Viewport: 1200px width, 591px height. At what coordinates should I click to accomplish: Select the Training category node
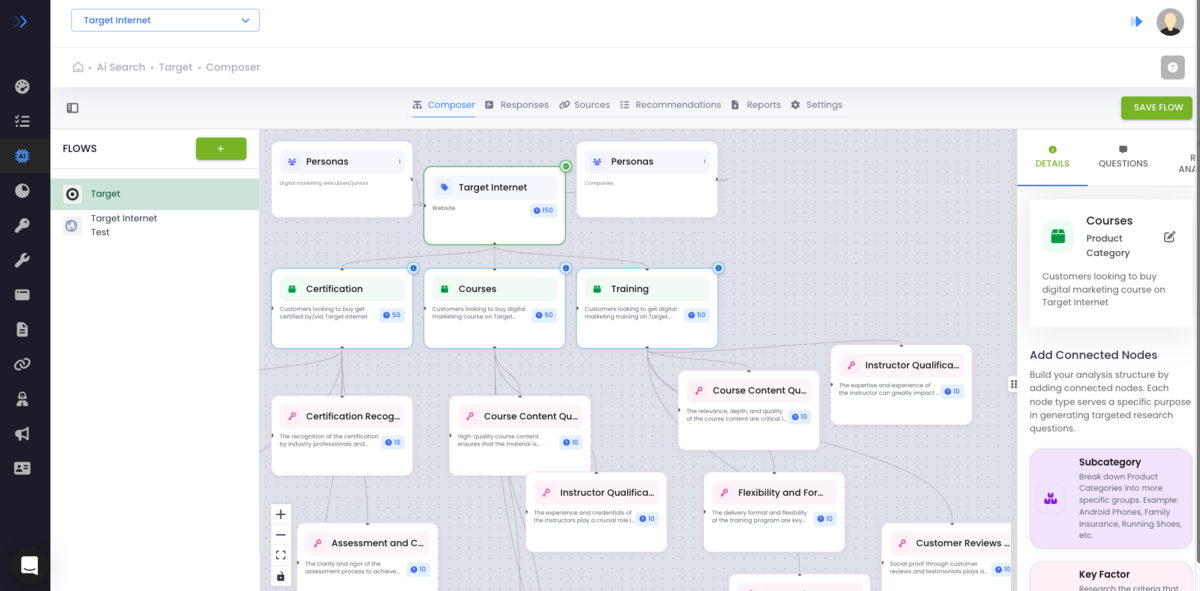[x=647, y=308]
